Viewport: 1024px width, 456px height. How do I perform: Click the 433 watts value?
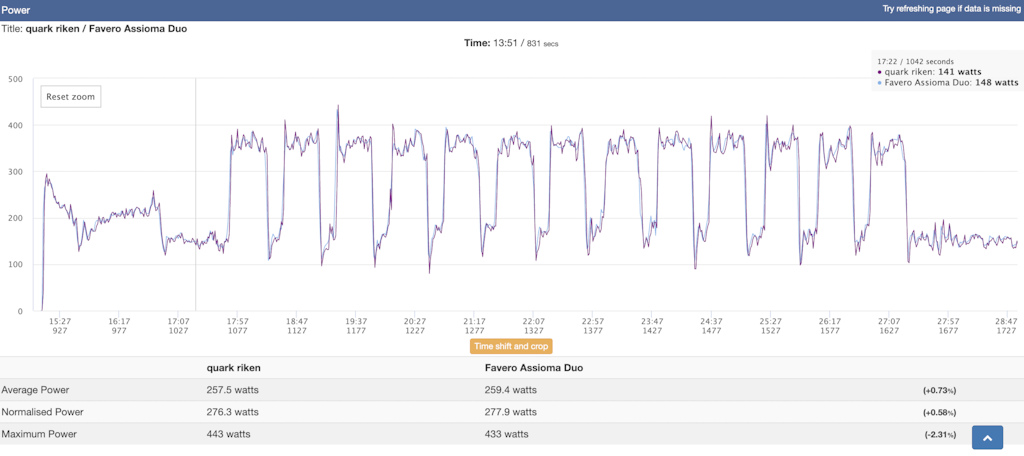(x=507, y=434)
